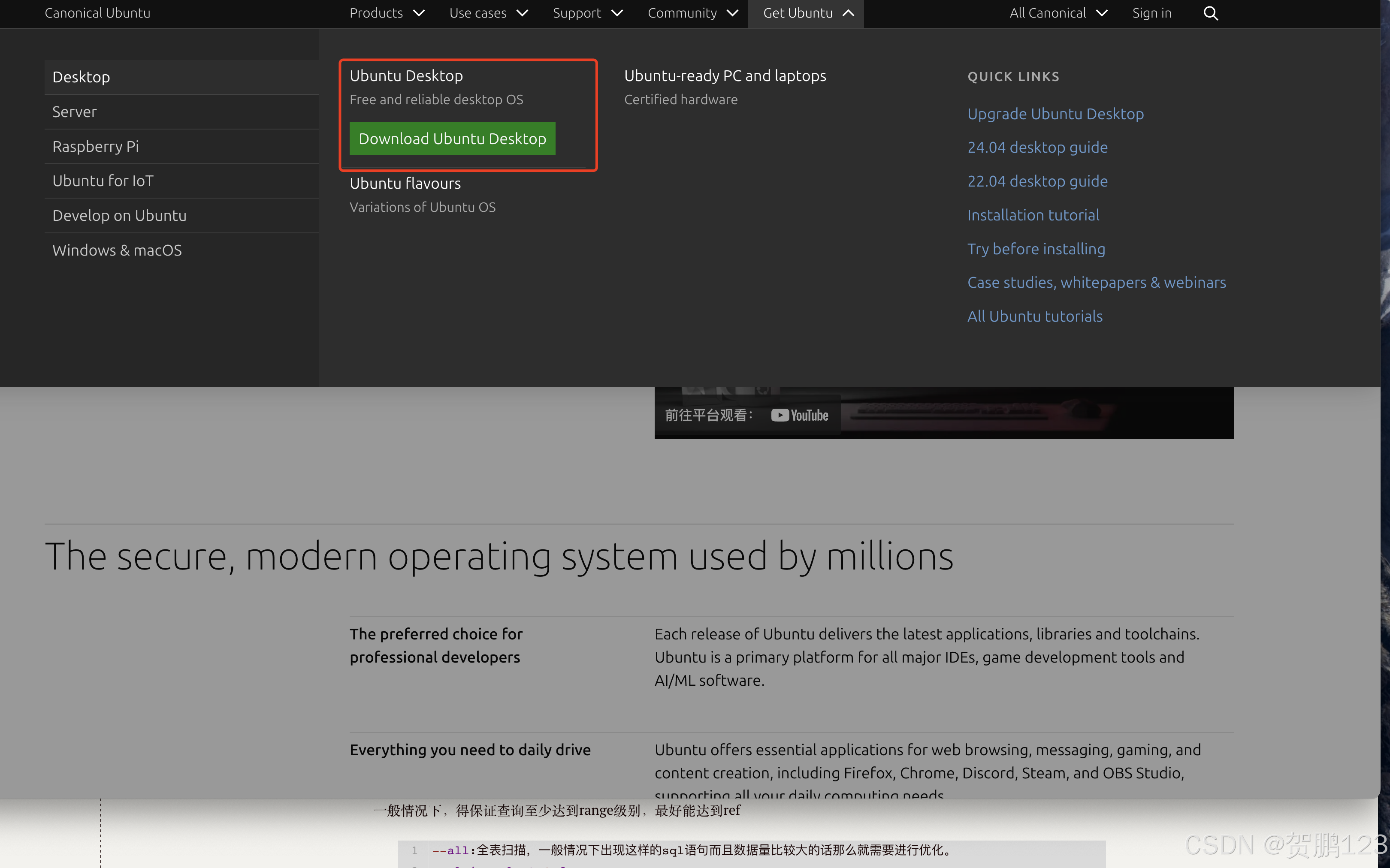Click the search magnifier icon
The height and width of the screenshot is (868, 1390).
(x=1210, y=13)
